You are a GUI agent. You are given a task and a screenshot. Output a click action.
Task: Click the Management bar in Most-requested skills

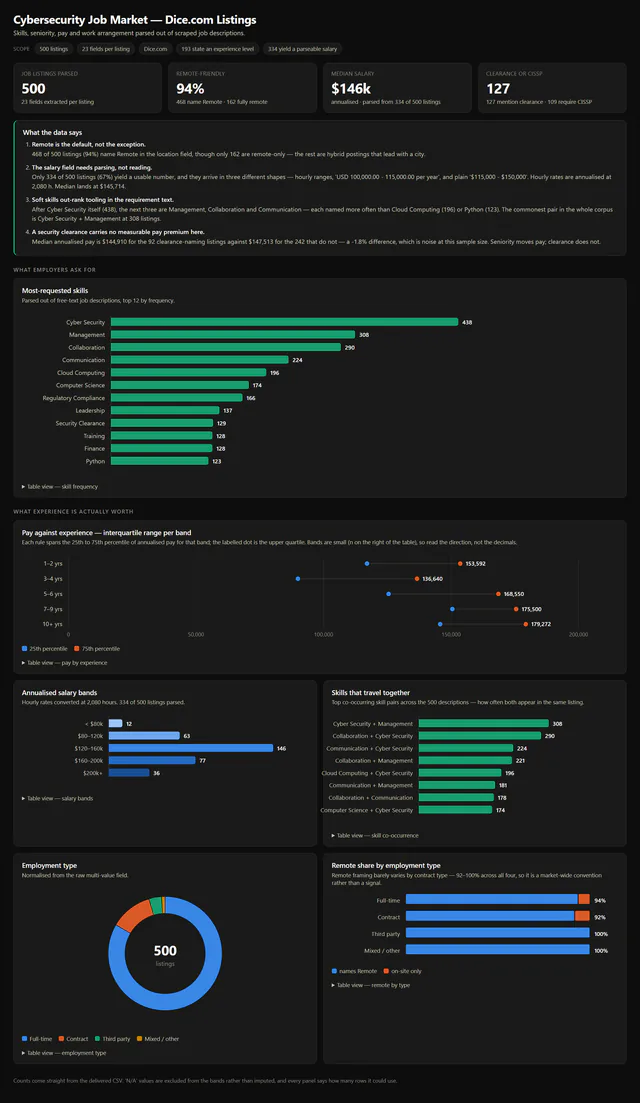(x=233, y=335)
